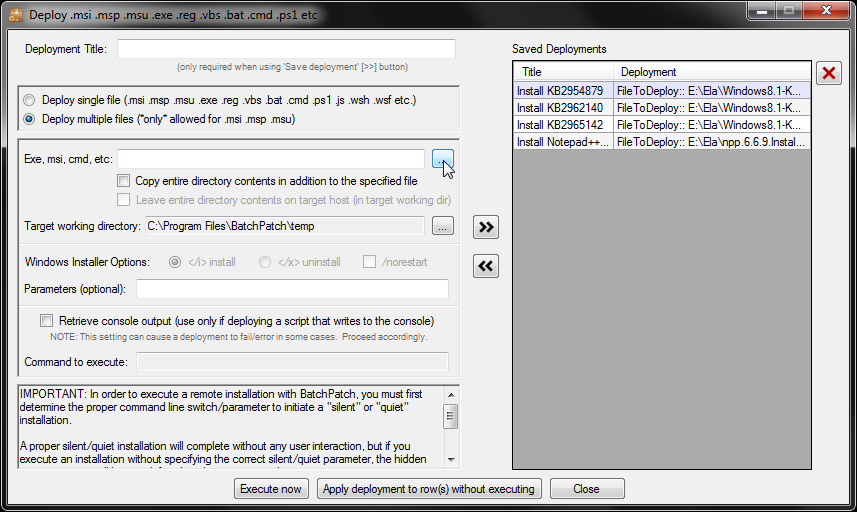Click the save deployment >> arrow button
The image size is (857, 512).
486,227
